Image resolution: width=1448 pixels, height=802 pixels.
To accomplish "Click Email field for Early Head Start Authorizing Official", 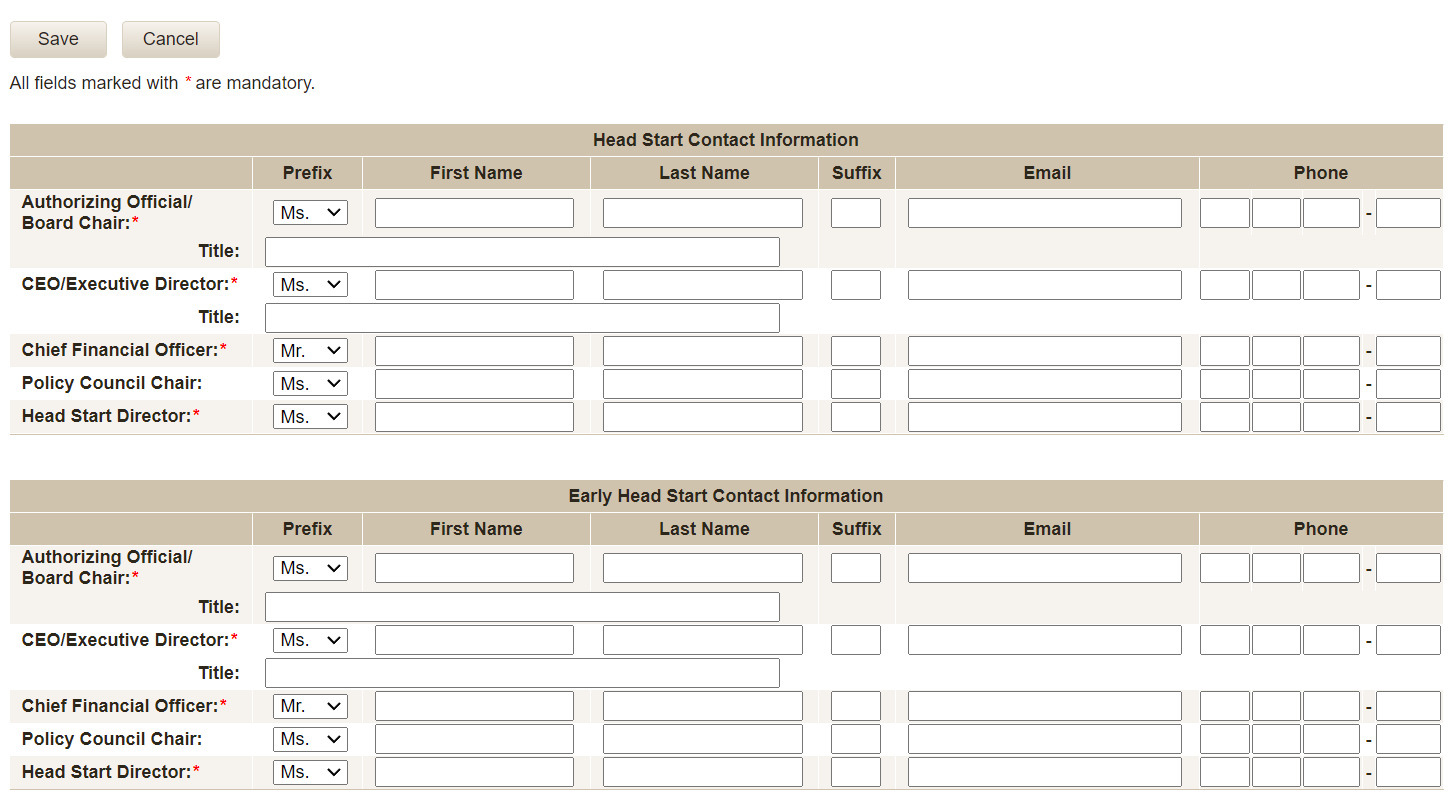I will click(1044, 568).
